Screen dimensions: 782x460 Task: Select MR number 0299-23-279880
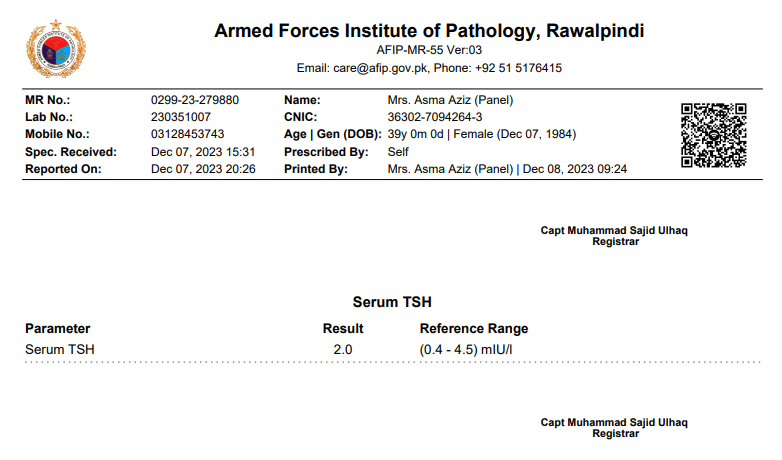click(195, 100)
